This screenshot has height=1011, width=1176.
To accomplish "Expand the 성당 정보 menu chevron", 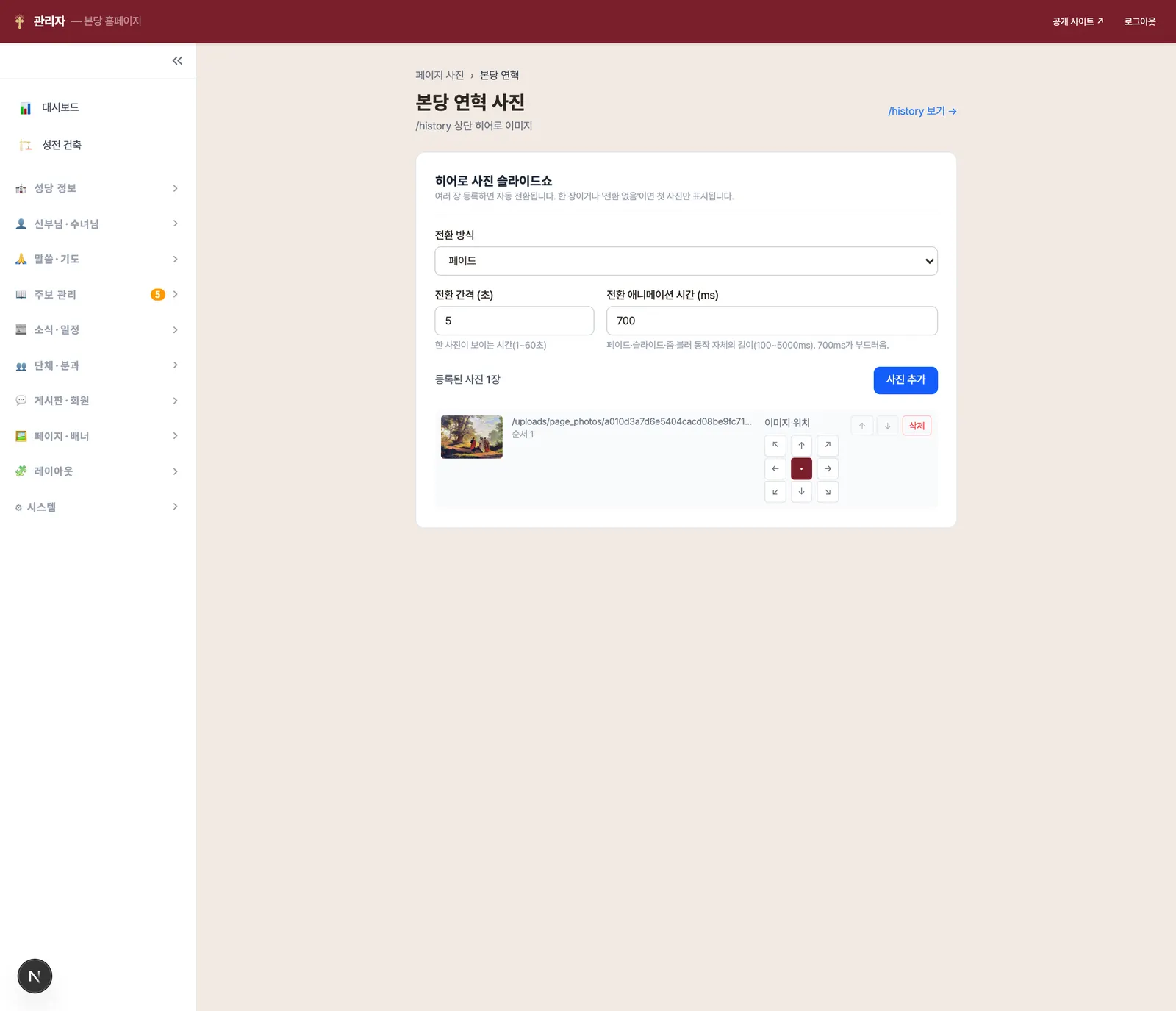I will point(175,189).
